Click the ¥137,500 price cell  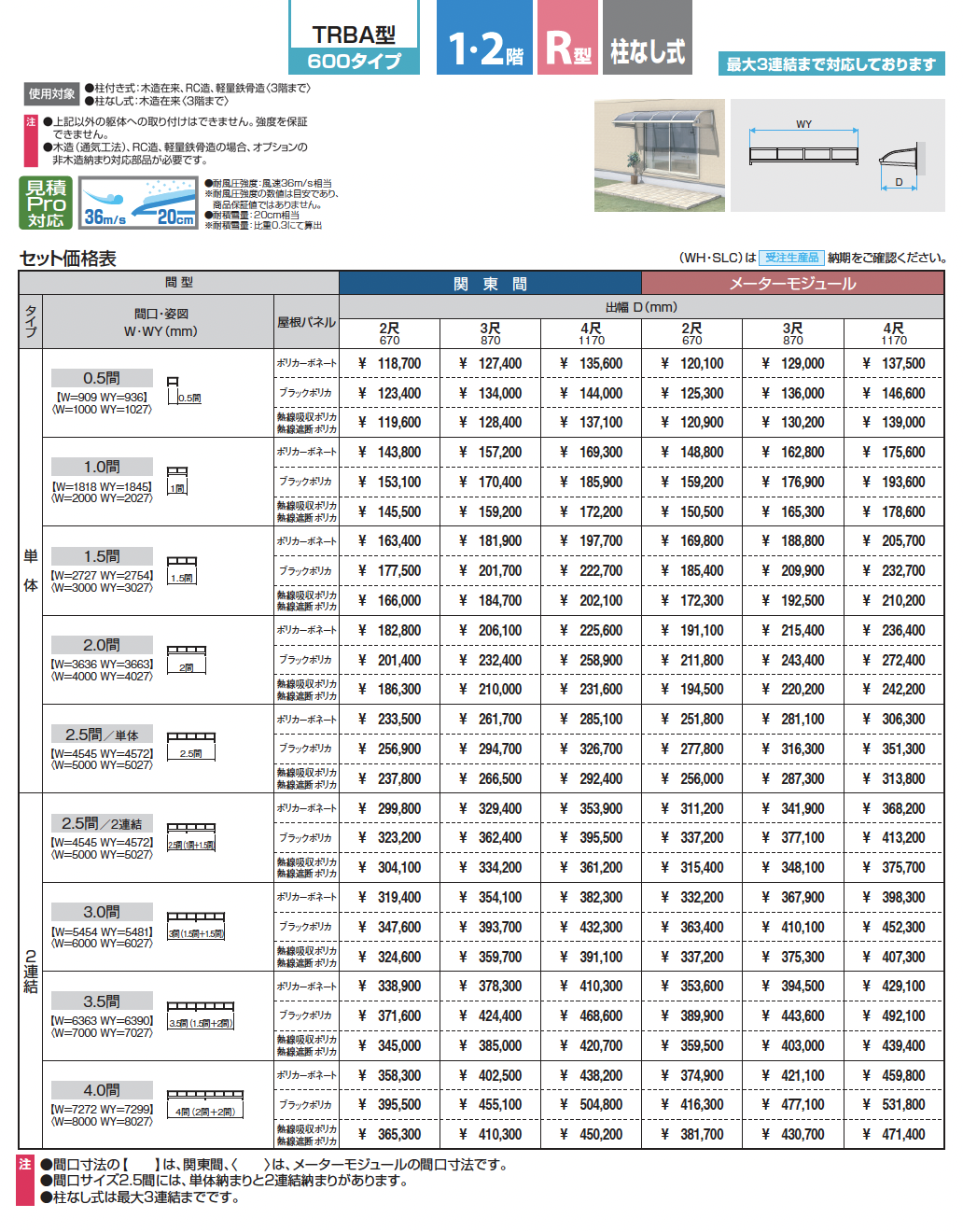(x=894, y=363)
